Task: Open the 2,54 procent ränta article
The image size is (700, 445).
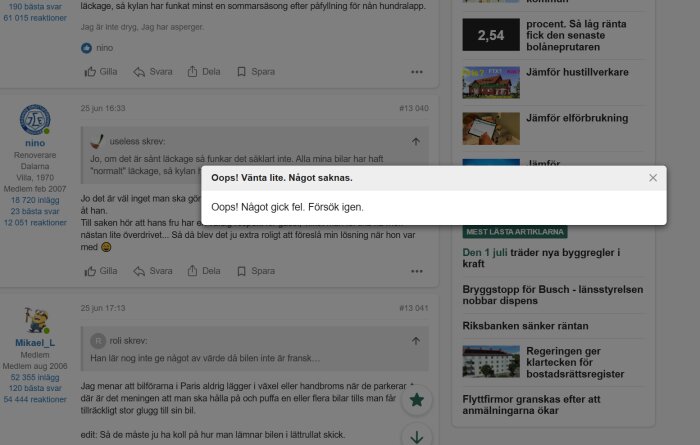Action: tap(576, 35)
